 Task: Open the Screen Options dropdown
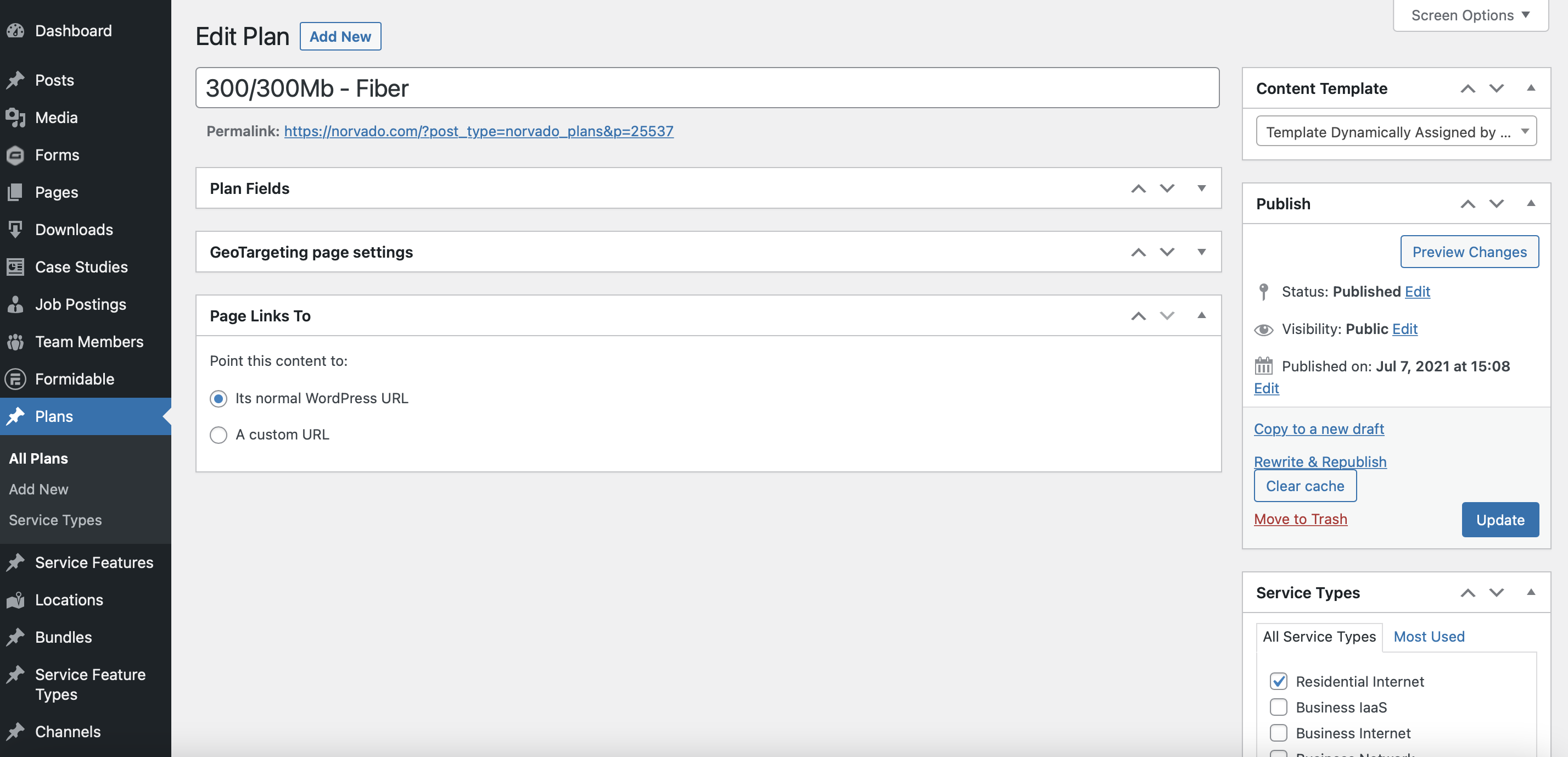[x=1470, y=15]
